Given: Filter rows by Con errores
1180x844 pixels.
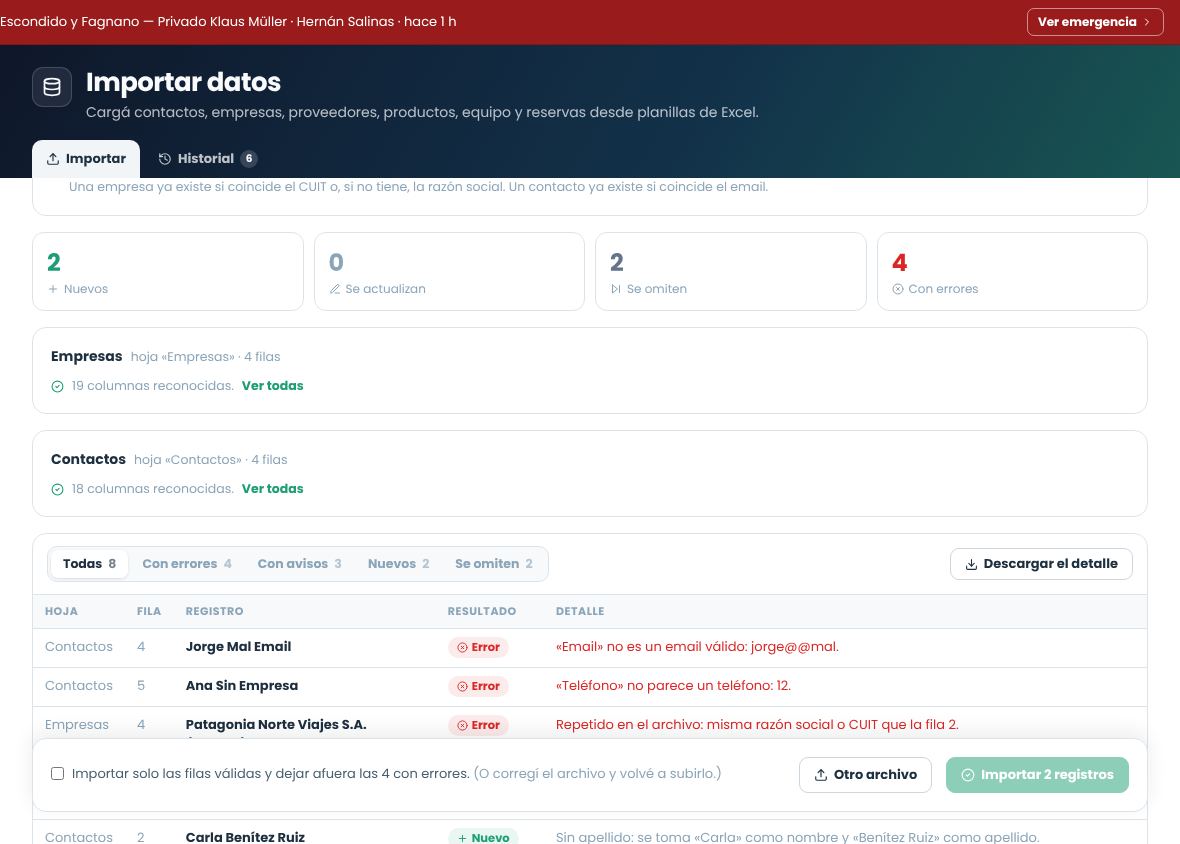Looking at the screenshot, I should tap(187, 563).
